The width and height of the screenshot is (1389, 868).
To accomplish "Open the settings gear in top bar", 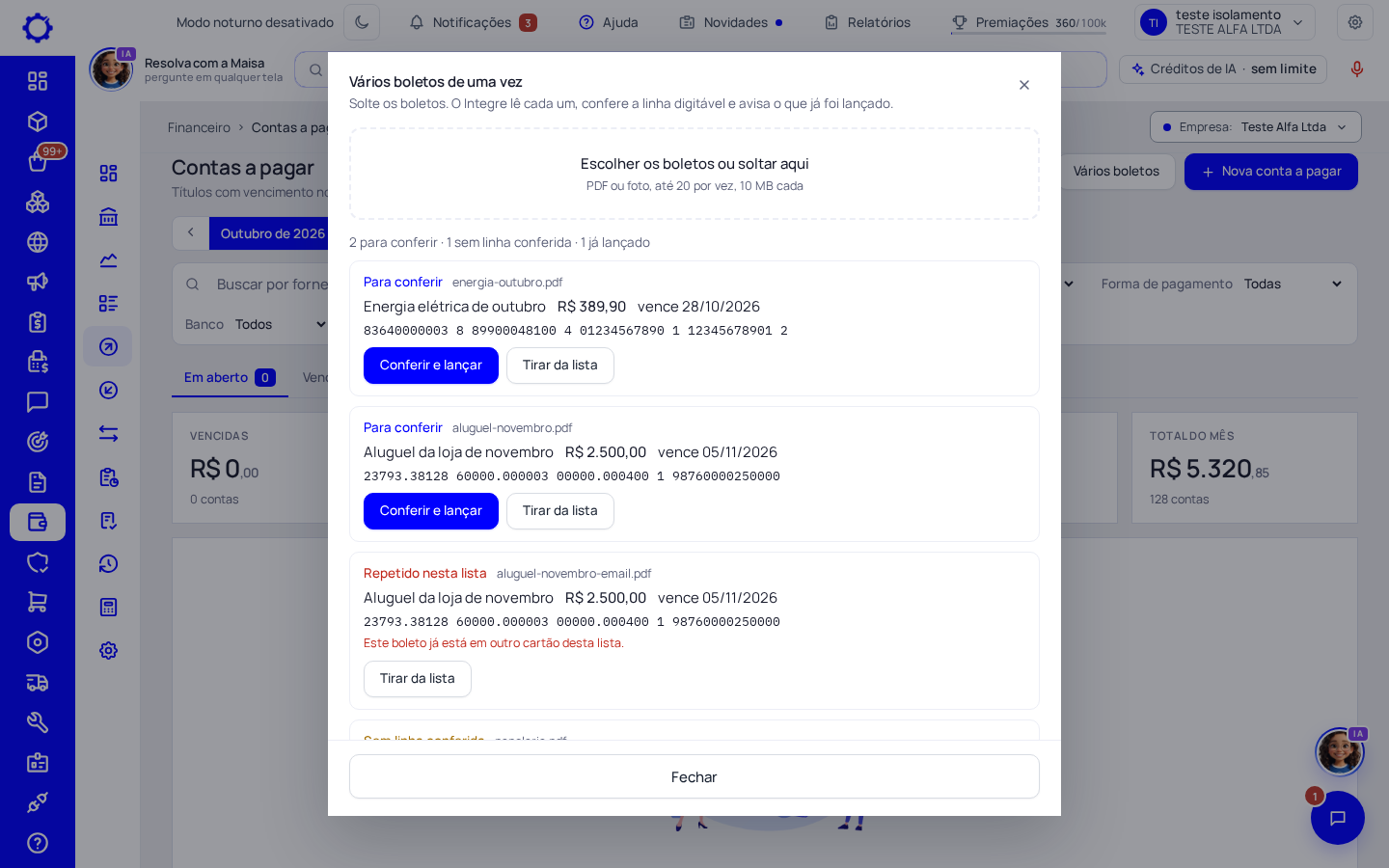I will (1355, 22).
